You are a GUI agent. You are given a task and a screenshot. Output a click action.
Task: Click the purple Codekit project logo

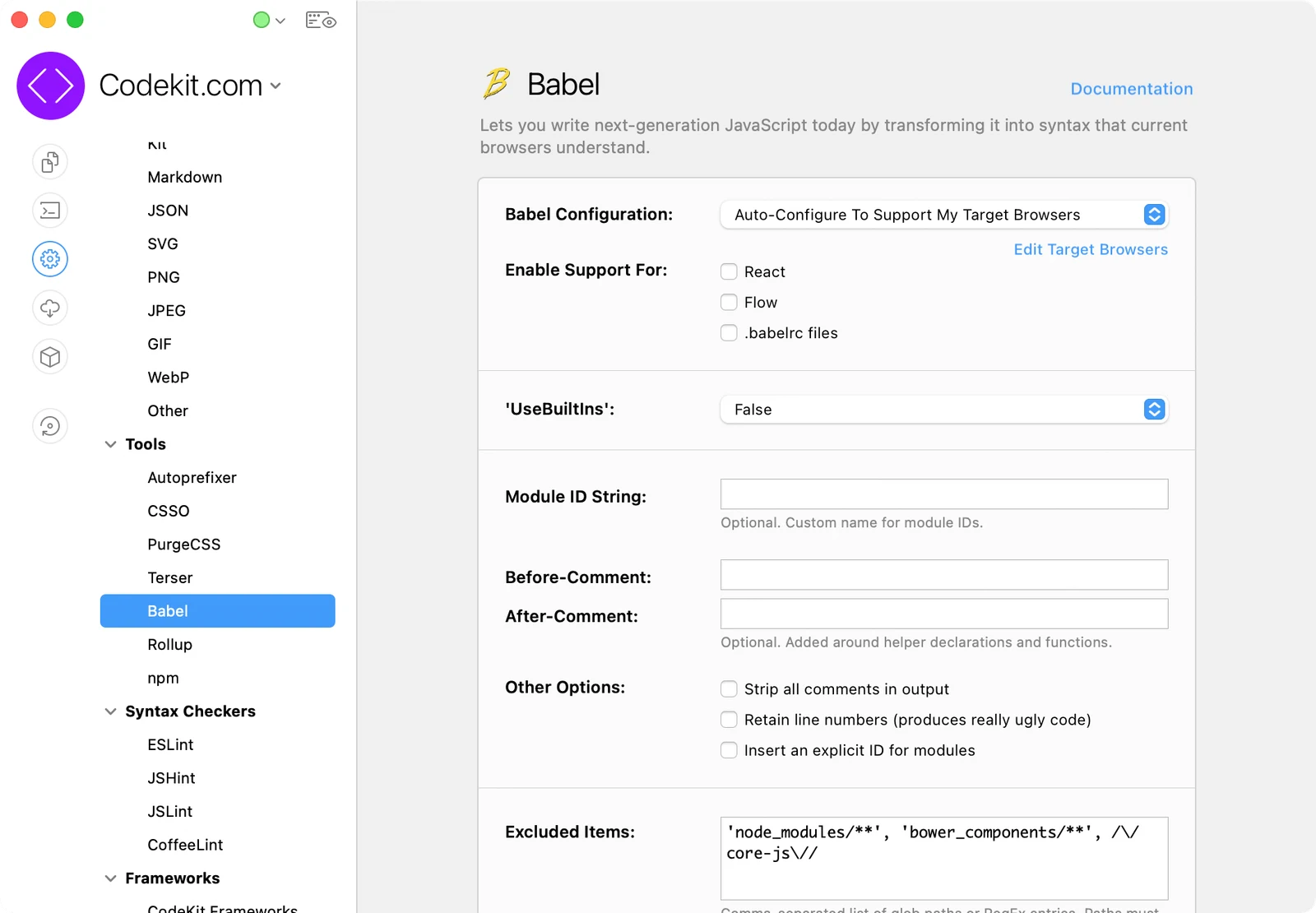[x=51, y=86]
